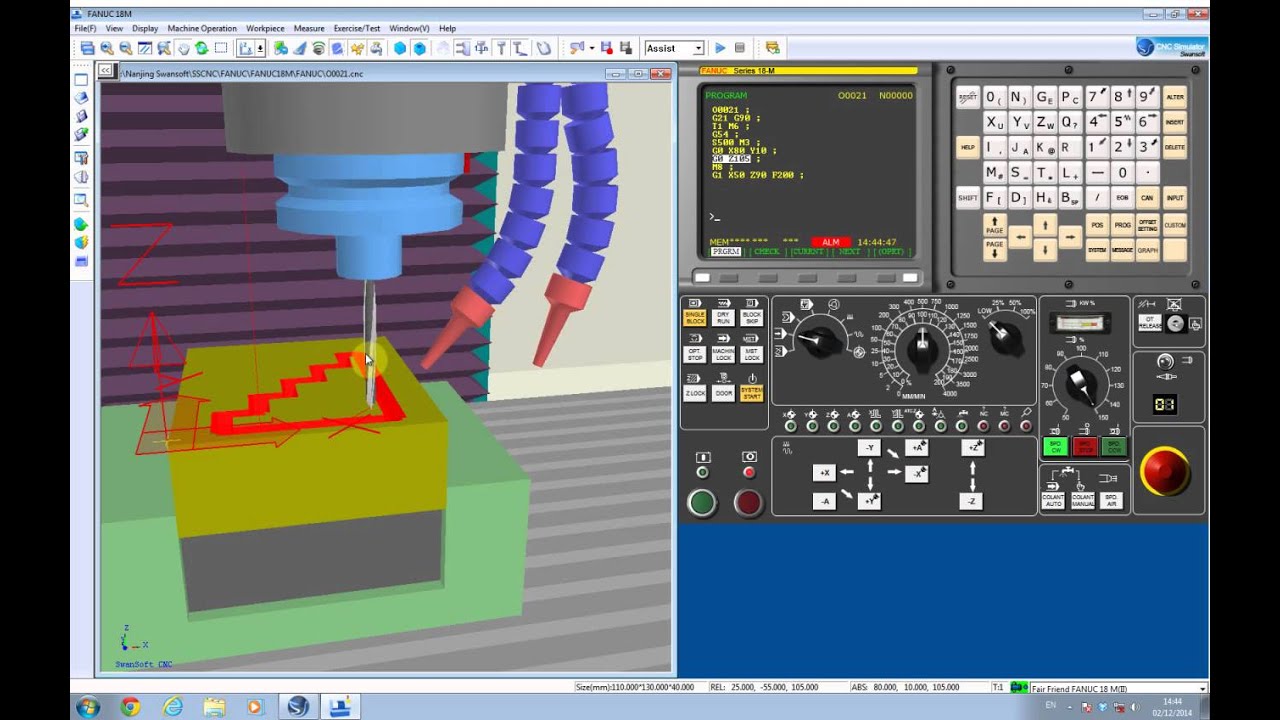Open the machine model dropdown in status bar
The height and width of the screenshot is (720, 1280).
[x=1201, y=688]
